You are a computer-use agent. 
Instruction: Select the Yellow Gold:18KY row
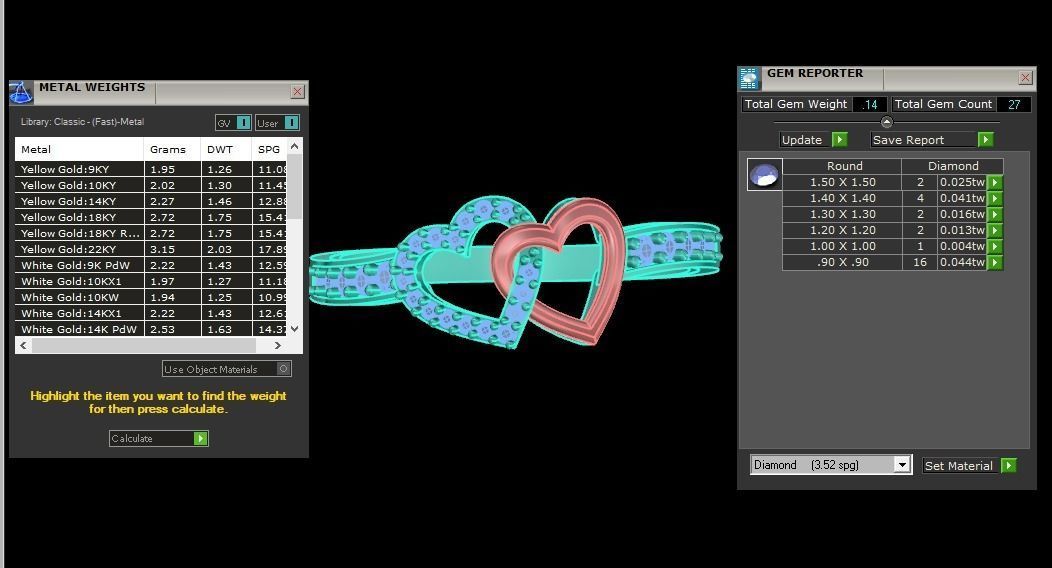[x=151, y=217]
